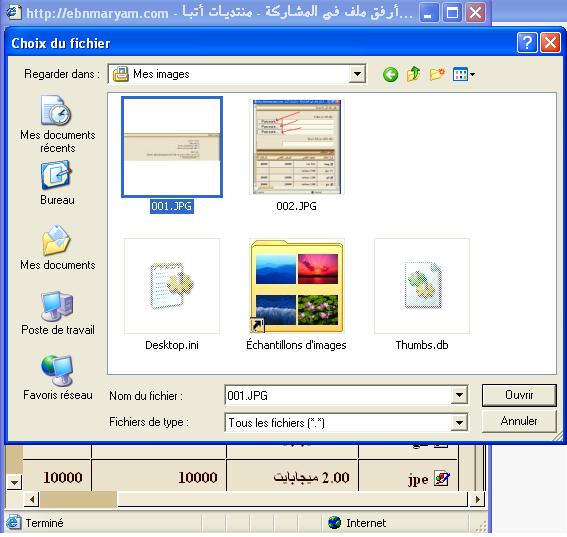Open Mes documents in sidebar
The height and width of the screenshot is (537, 567).
tap(57, 248)
